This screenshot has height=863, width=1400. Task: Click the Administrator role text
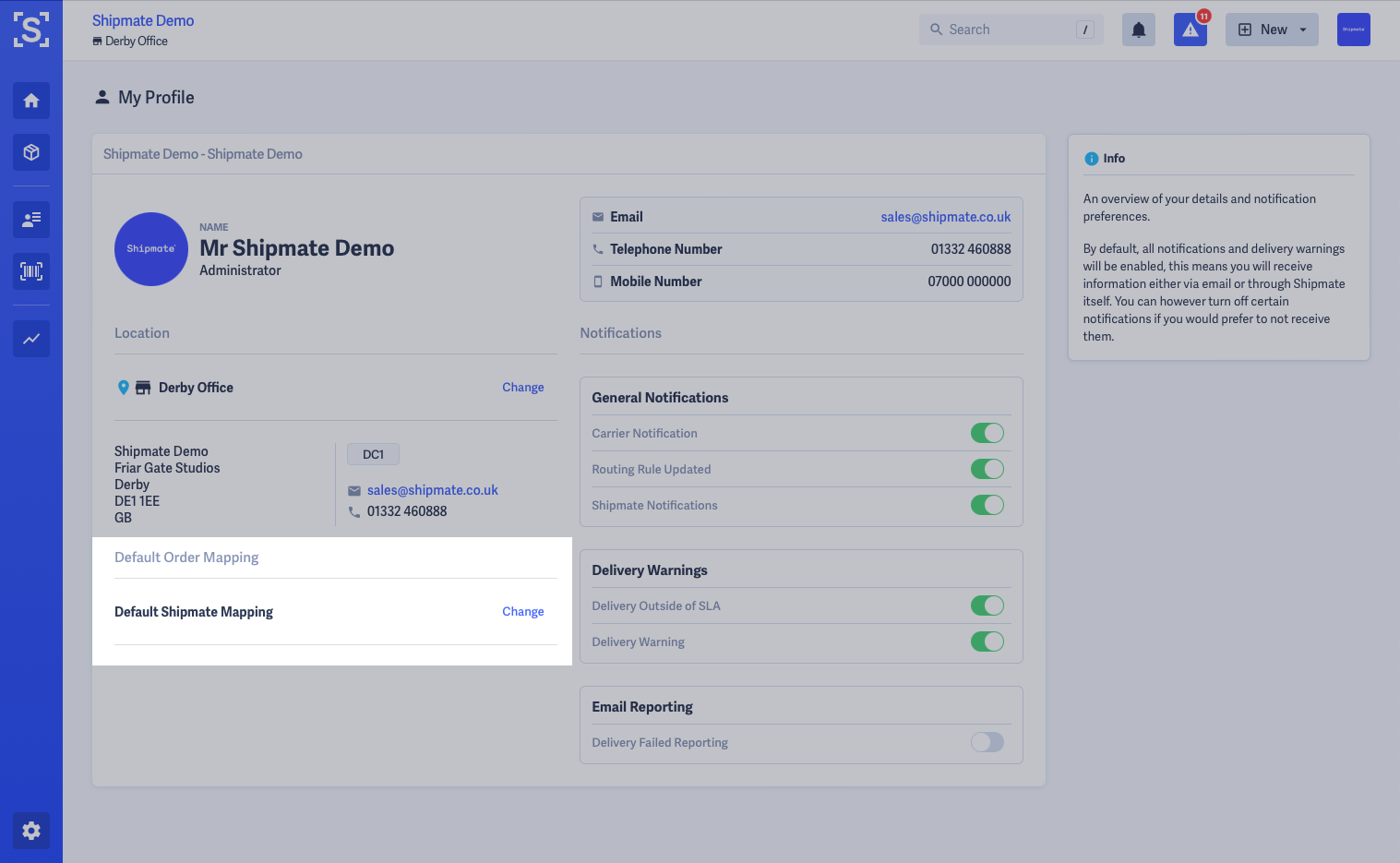(x=240, y=270)
